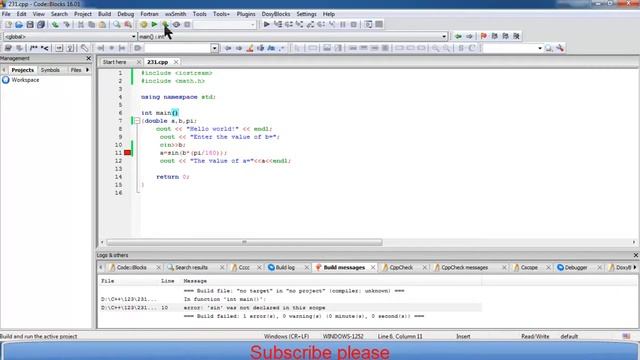Click the Save all files icon

pyautogui.click(x=41, y=24)
